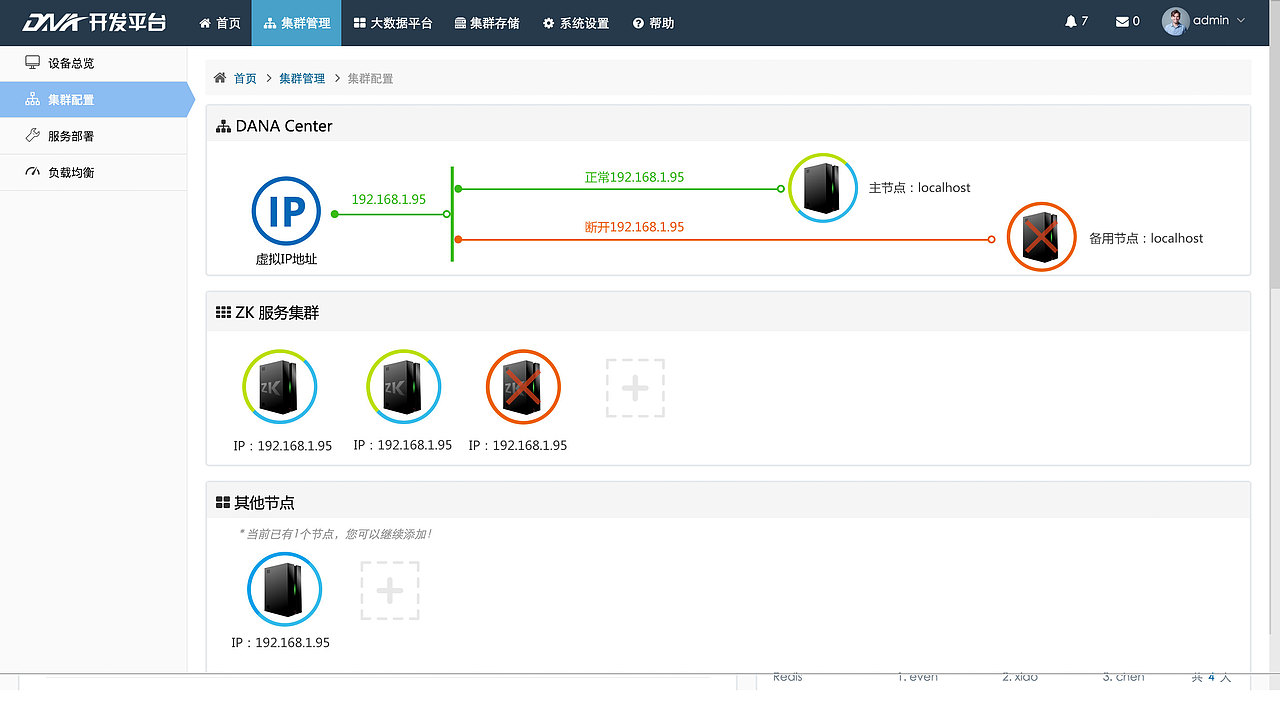
Task: Select the 主节点 server icon
Action: (x=823, y=187)
